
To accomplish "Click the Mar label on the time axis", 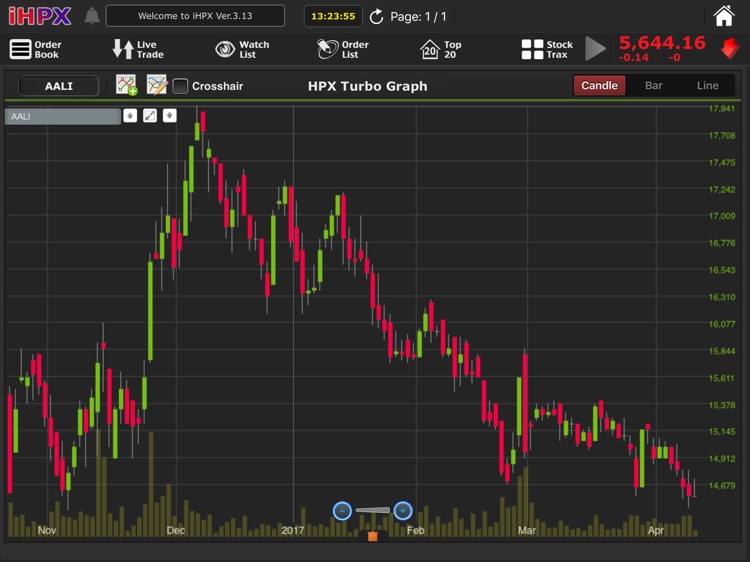I will (527, 530).
